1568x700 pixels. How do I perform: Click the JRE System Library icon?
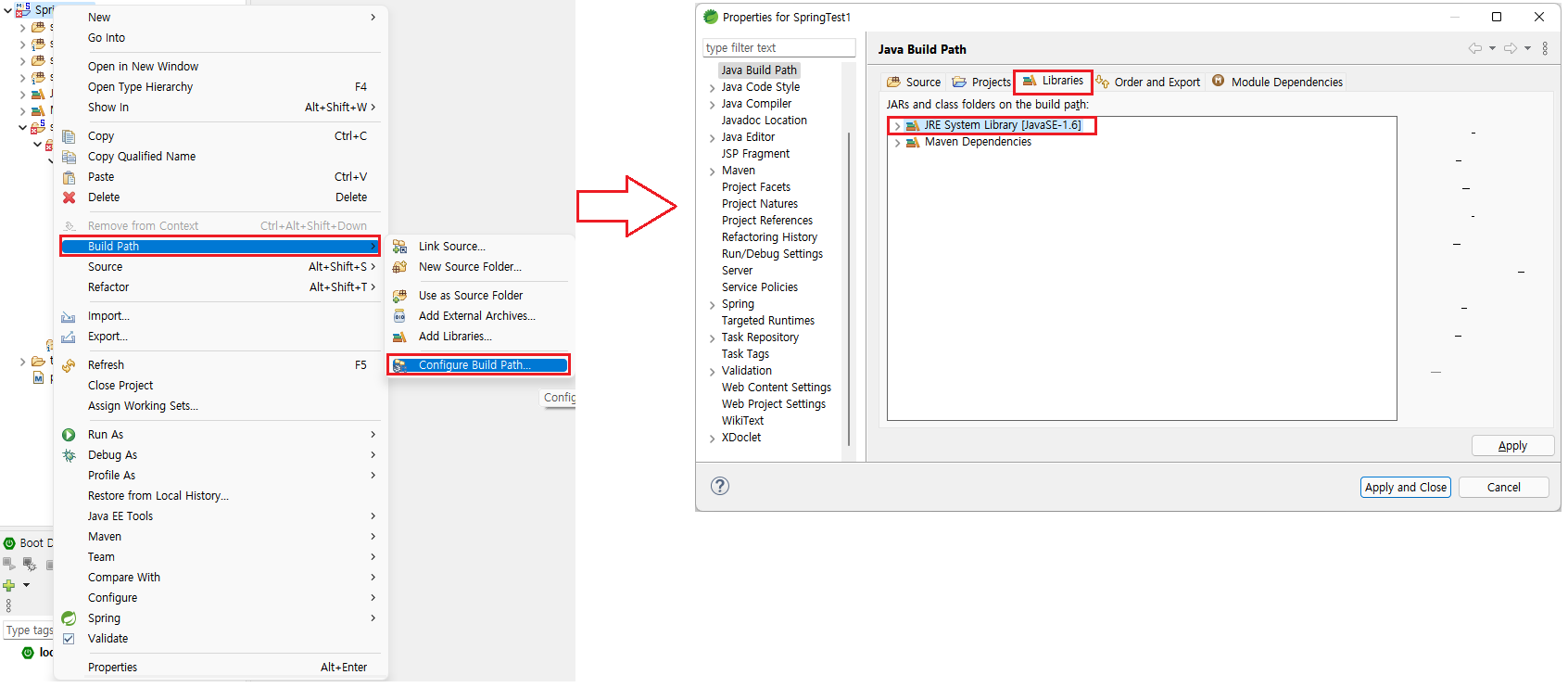point(912,125)
